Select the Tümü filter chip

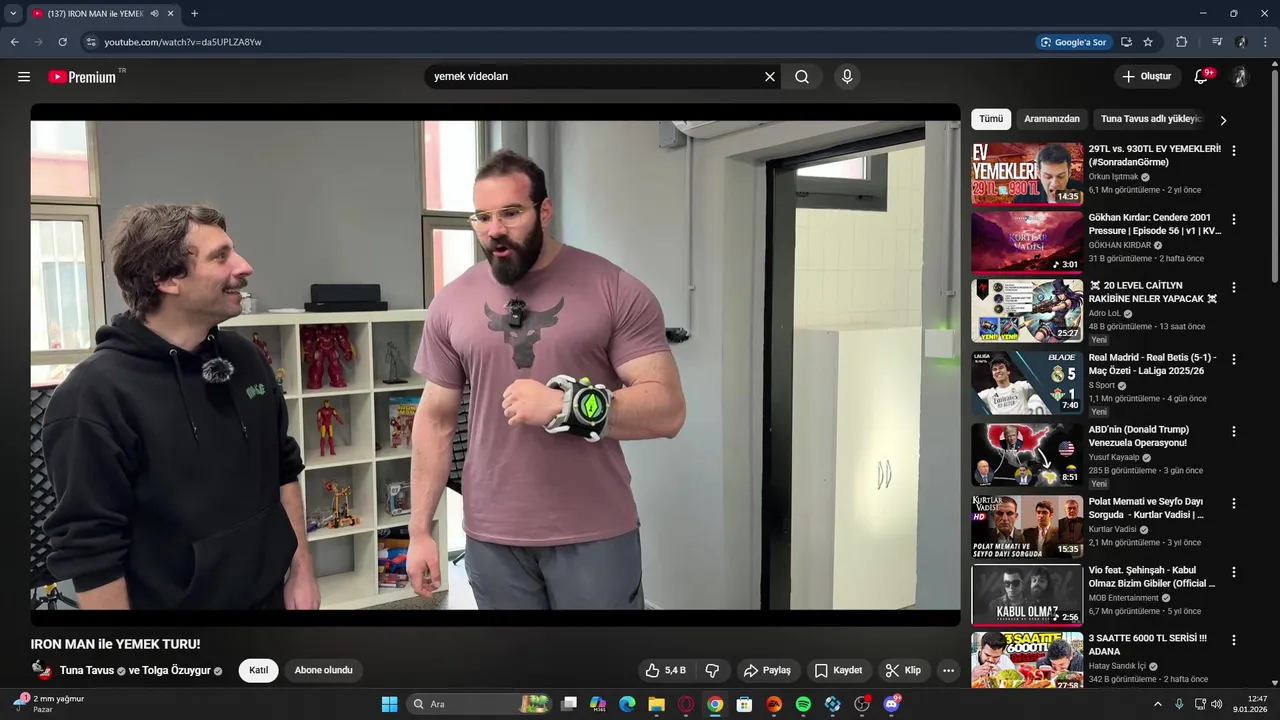[x=991, y=119]
